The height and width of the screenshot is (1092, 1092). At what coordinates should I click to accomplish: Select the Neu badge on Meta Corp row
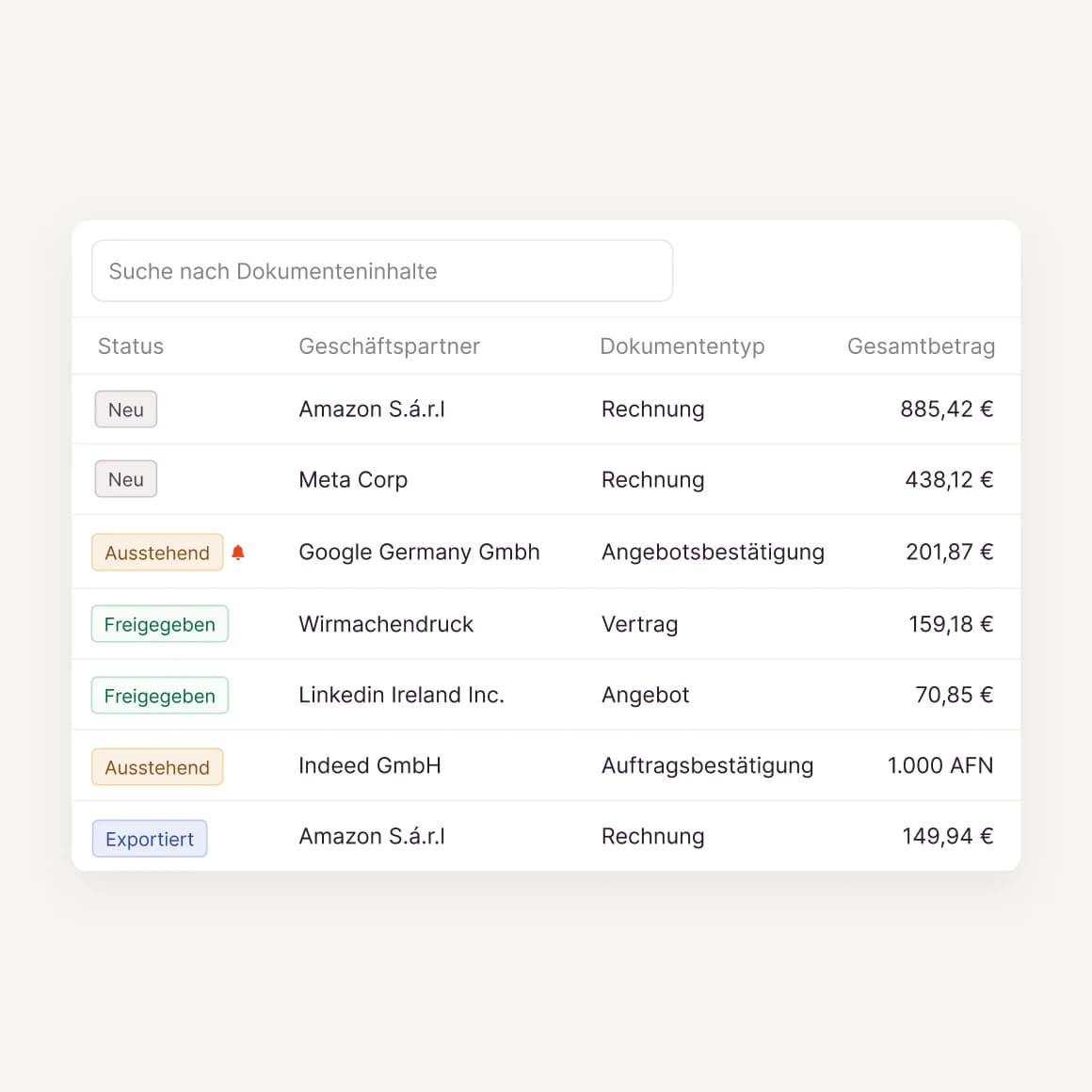(x=125, y=479)
